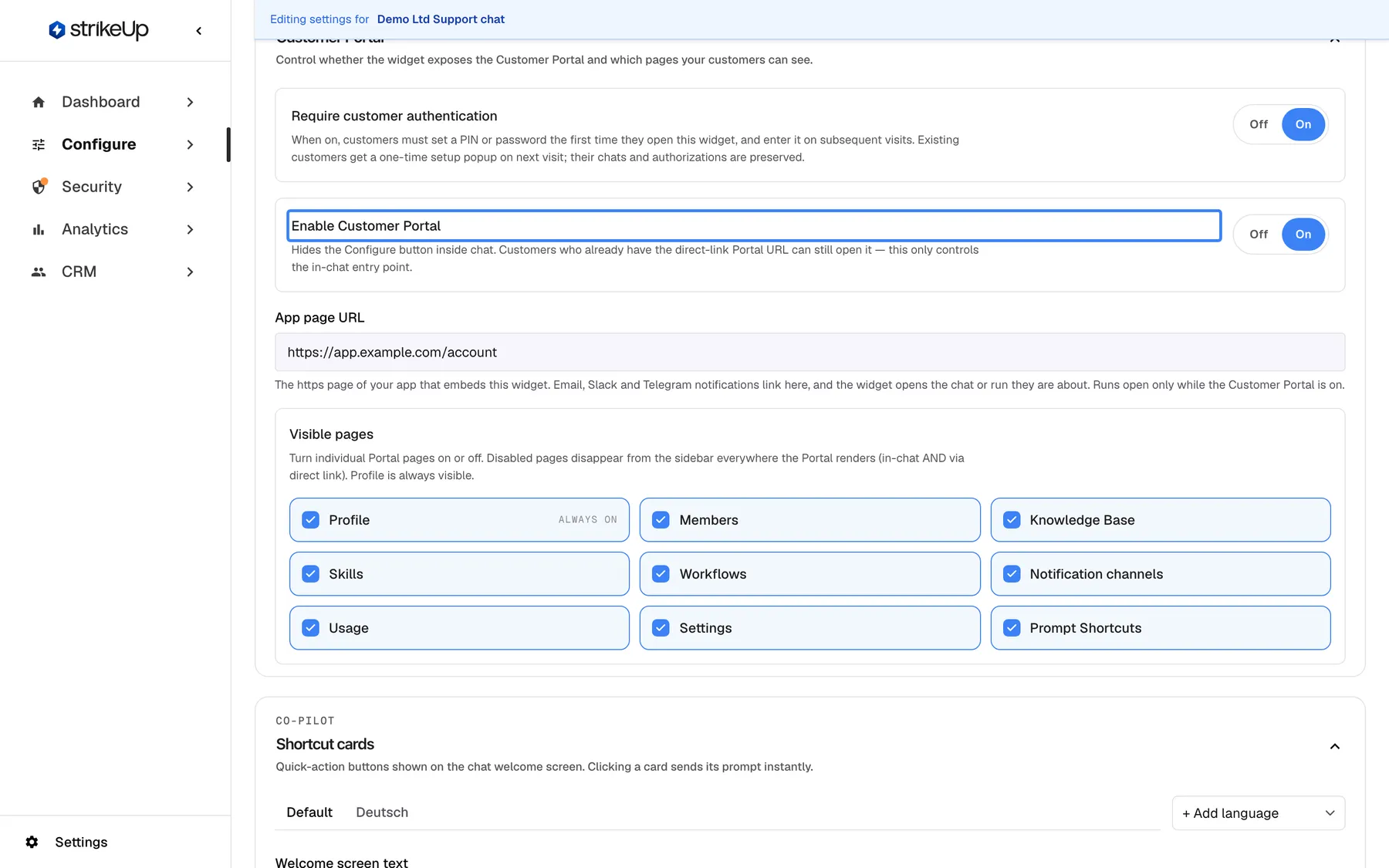Screen dimensions: 1389x868
Task: Switch to the Default language tab
Action: (x=309, y=812)
